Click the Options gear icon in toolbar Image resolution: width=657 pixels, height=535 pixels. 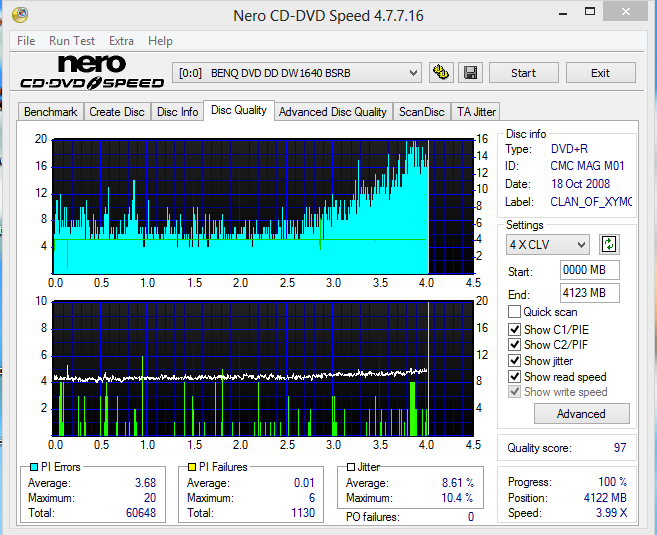click(x=441, y=73)
